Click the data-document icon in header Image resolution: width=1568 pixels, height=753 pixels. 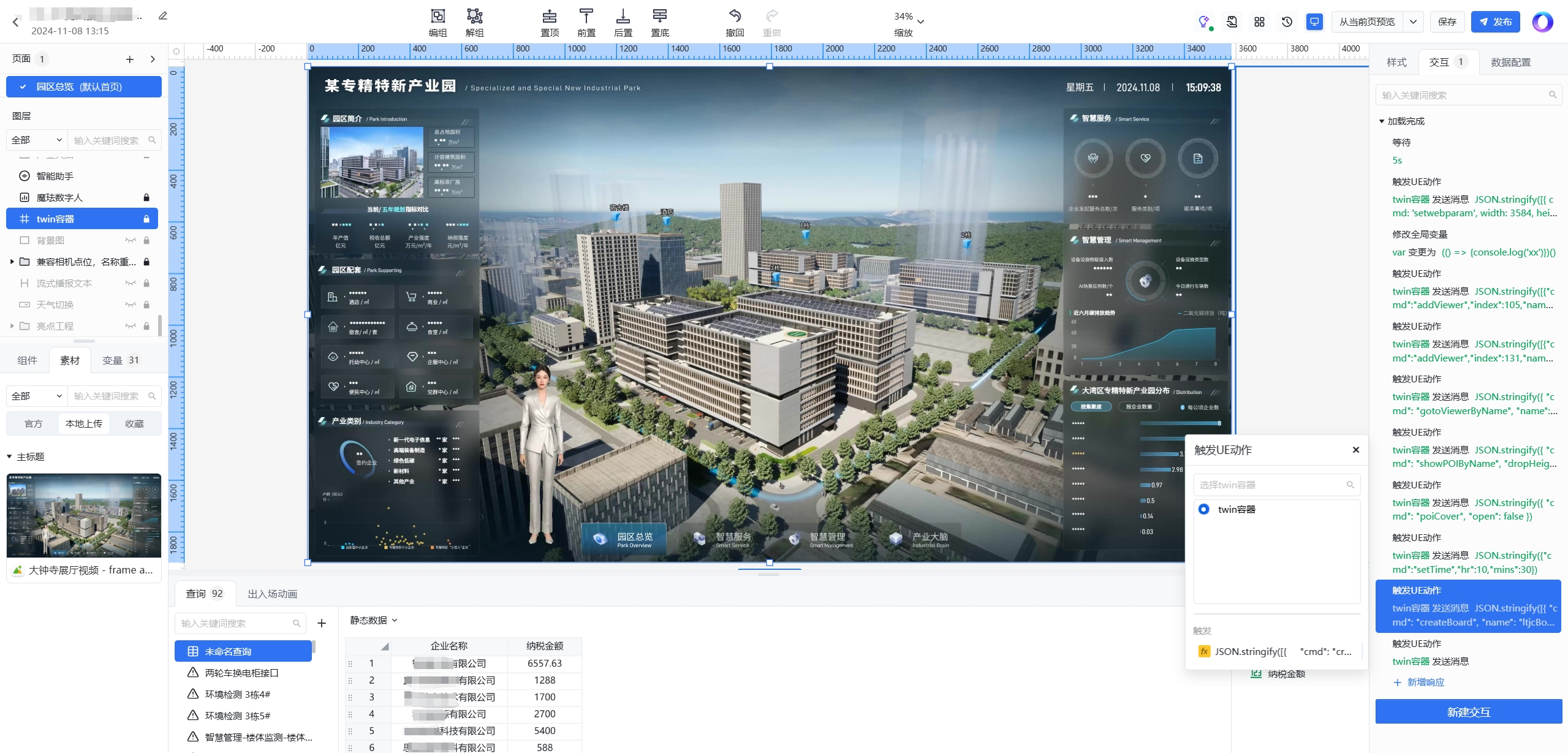tap(1232, 22)
